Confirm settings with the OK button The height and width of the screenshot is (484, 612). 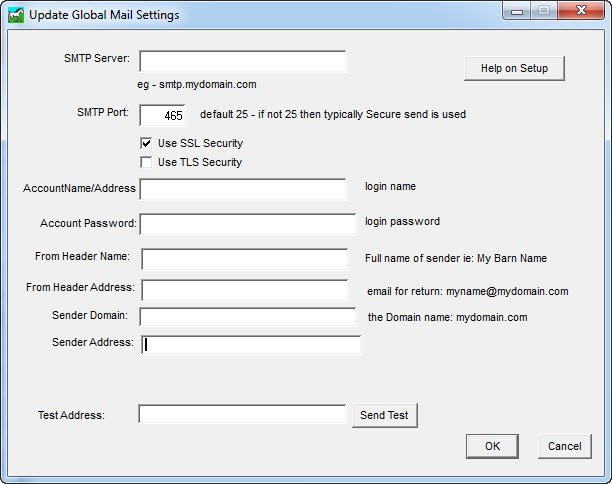click(492, 446)
